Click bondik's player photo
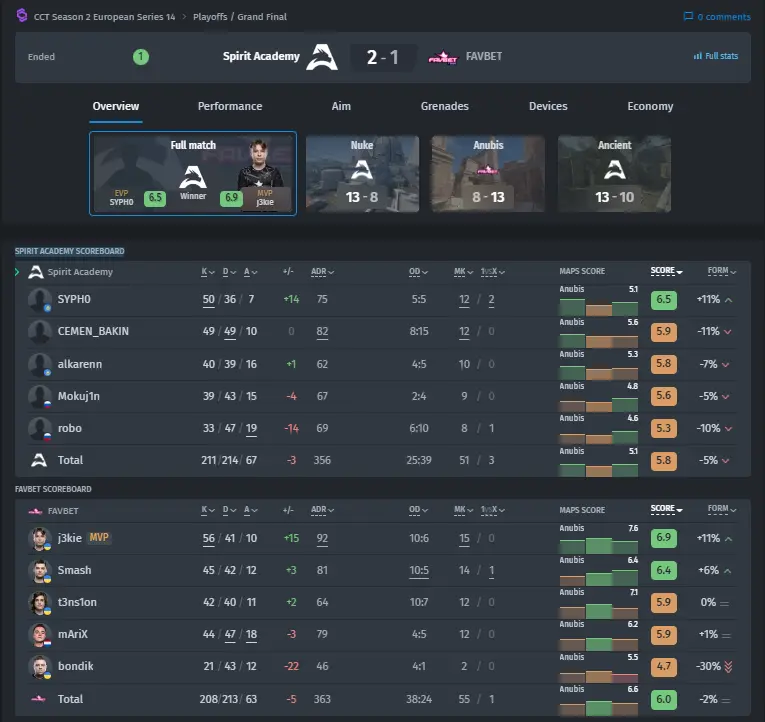Image resolution: width=765 pixels, height=722 pixels. 40,667
